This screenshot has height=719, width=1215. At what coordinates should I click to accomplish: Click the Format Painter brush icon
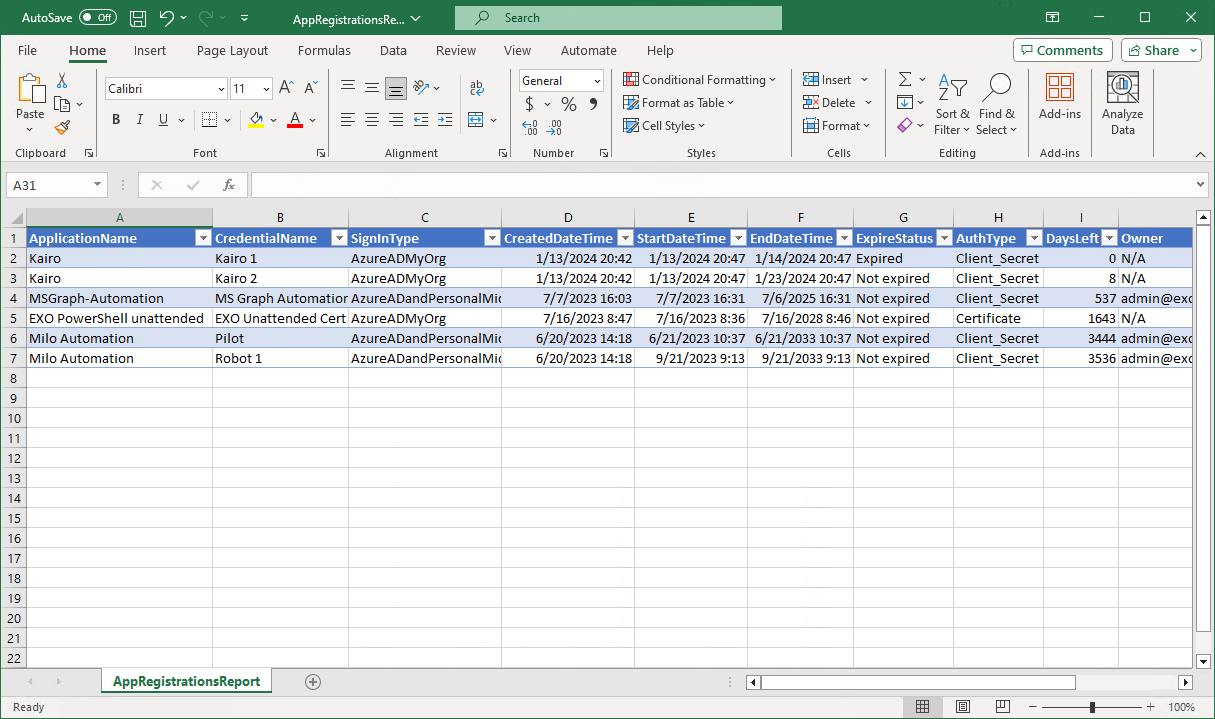[62, 127]
